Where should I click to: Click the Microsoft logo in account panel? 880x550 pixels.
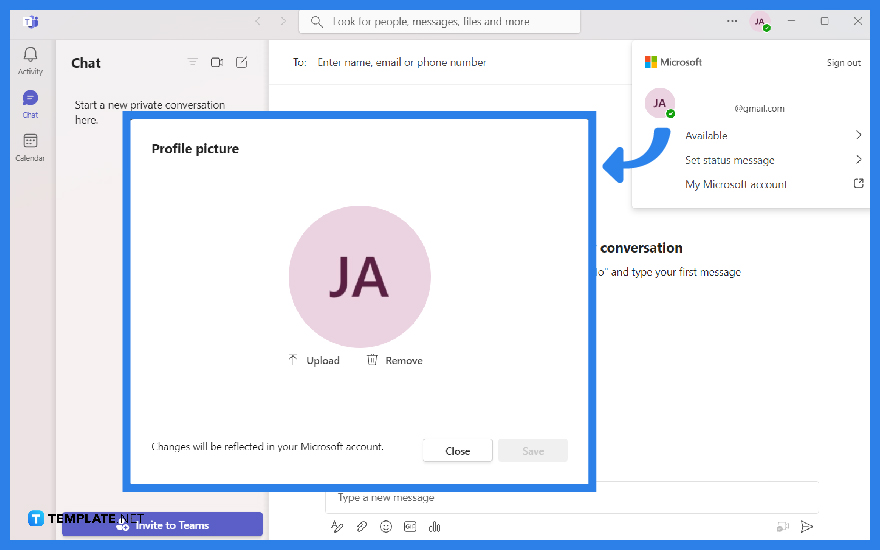click(x=673, y=62)
